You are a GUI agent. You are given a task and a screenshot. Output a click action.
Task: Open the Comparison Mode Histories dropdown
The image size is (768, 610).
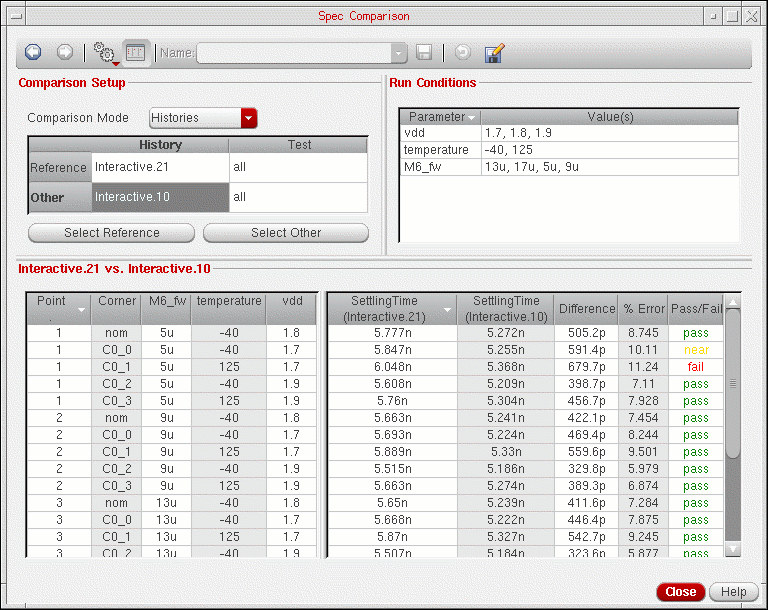[x=249, y=118]
